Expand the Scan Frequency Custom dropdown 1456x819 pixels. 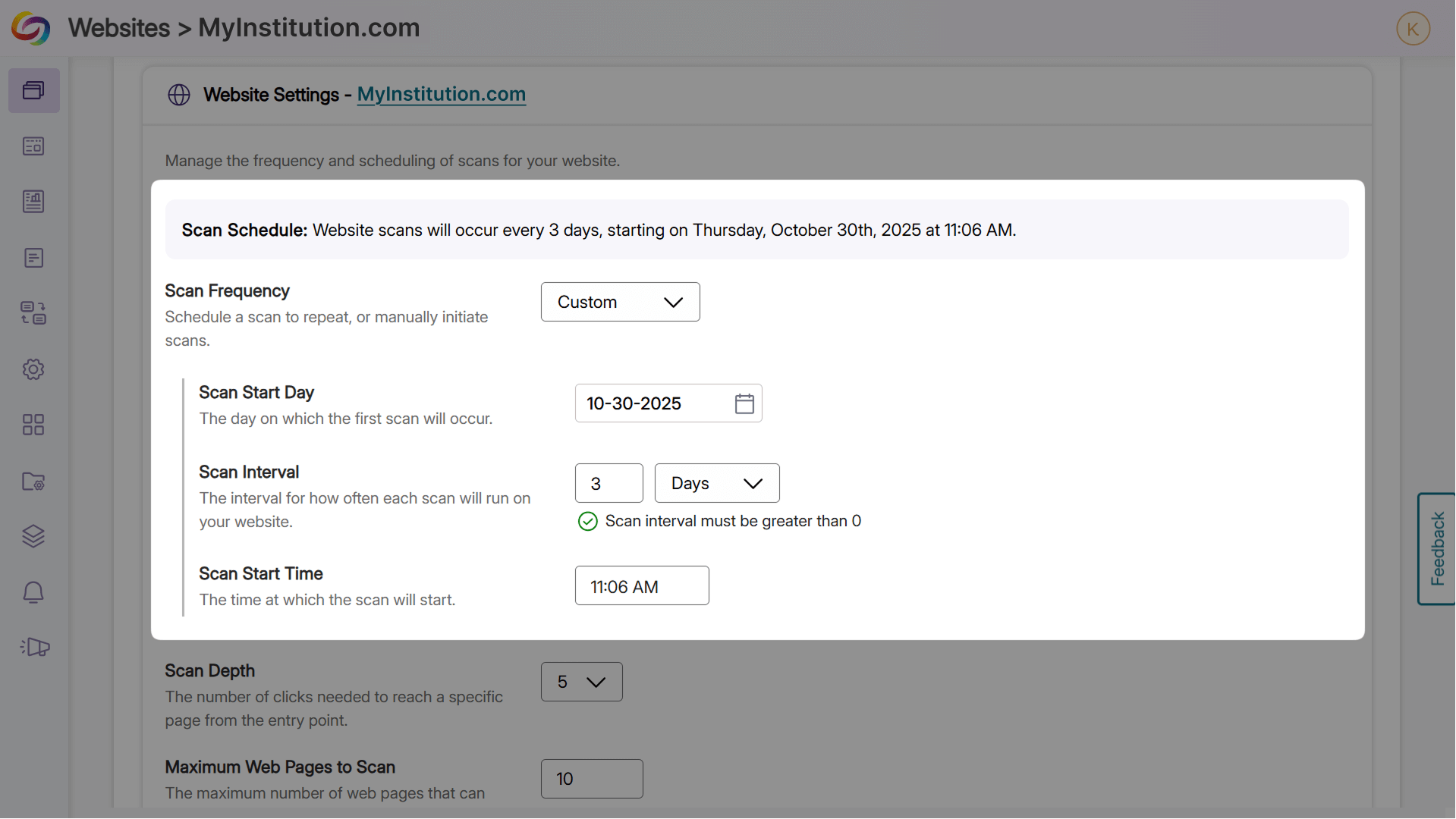coord(620,302)
